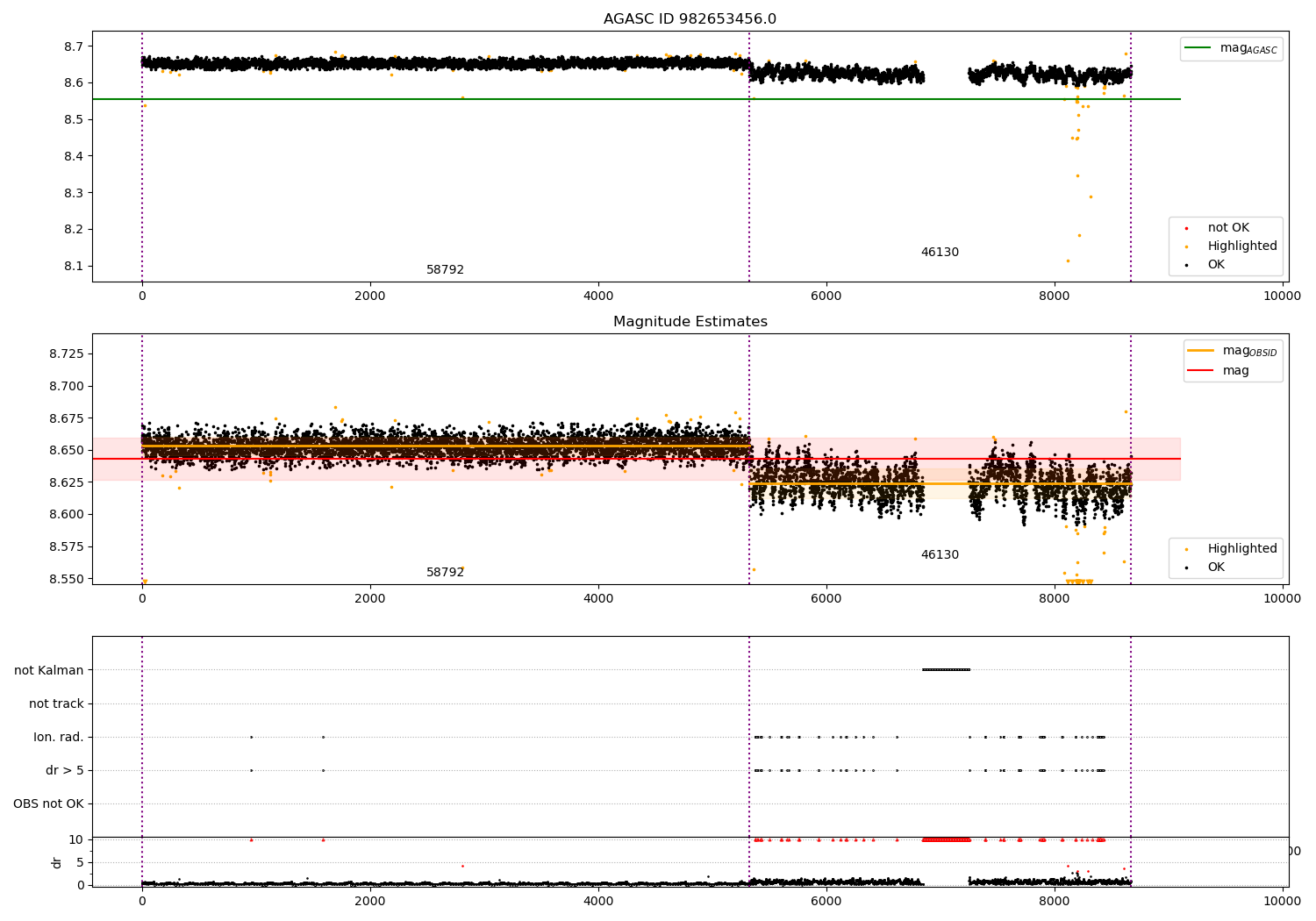Screen dimensions: 1316x921
Task: Click the dr y-axis label on the bottom plot
Action: (56, 862)
